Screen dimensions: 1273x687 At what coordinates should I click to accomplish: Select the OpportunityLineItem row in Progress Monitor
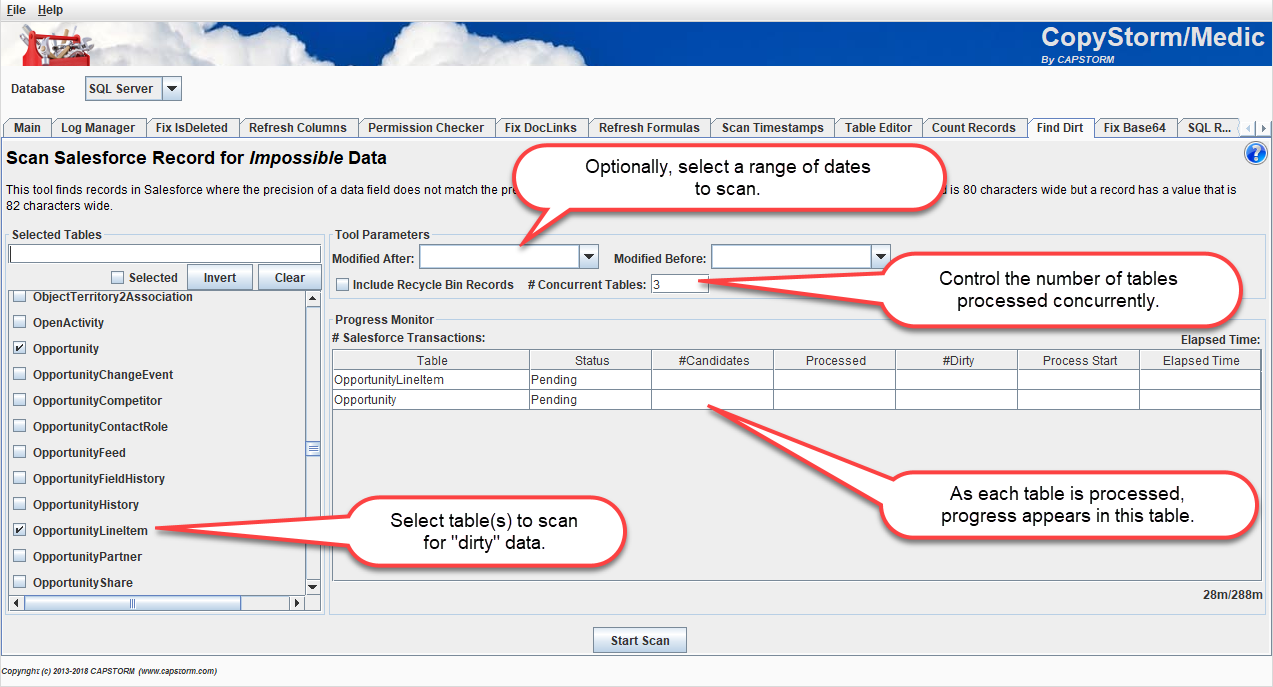click(x=797, y=380)
